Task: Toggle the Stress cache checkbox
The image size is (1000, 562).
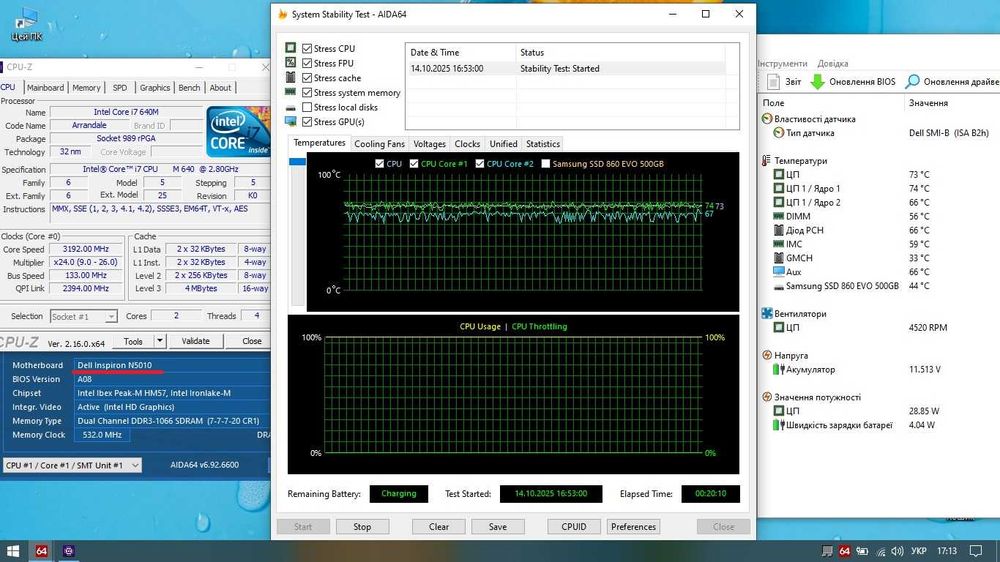Action: pos(307,78)
